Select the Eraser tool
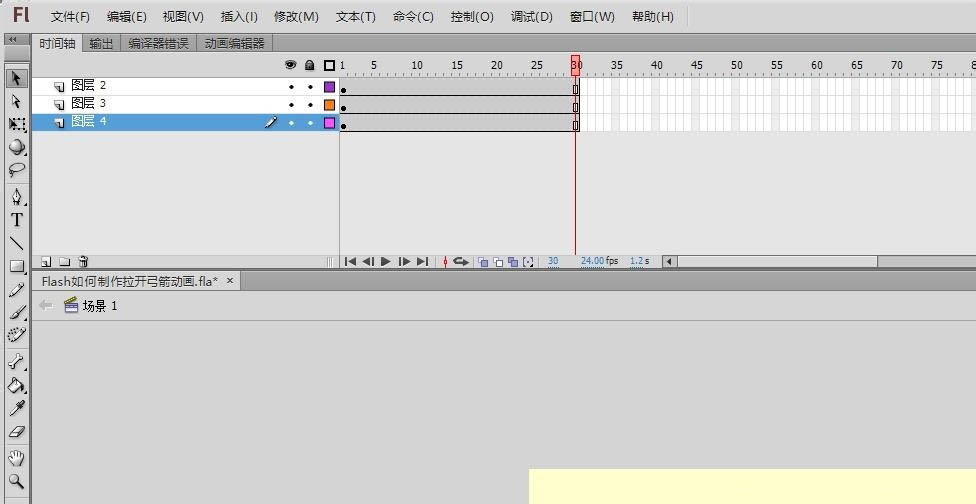The image size is (976, 504). [x=16, y=431]
